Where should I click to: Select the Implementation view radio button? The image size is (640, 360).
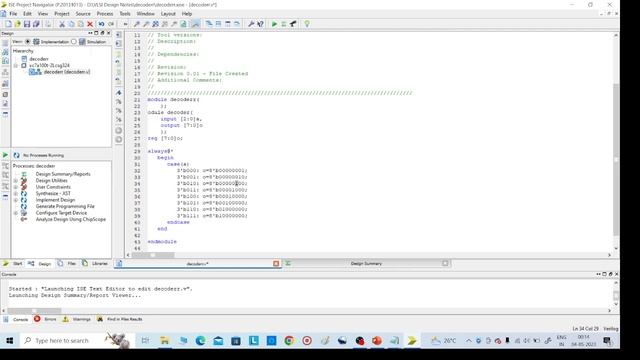coord(27,42)
